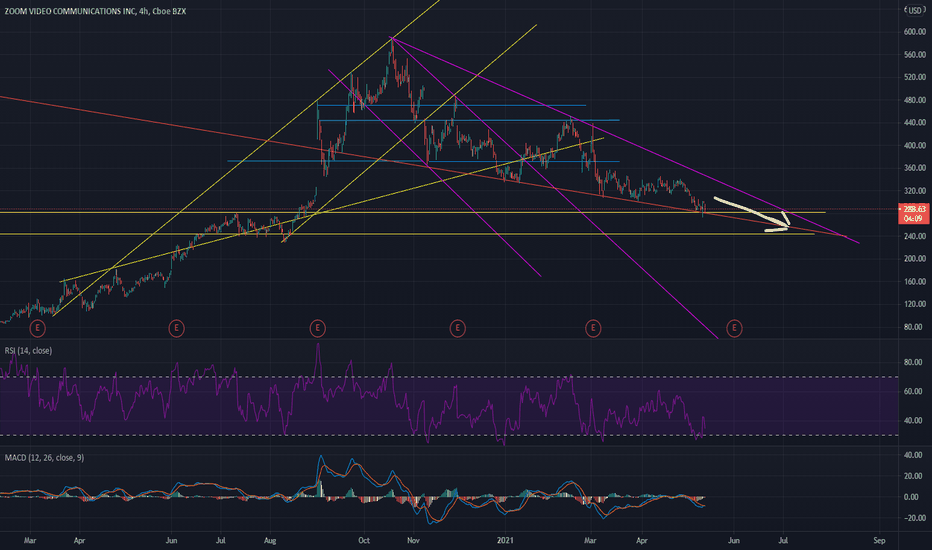Screen dimensions: 932x550
Task: Click the earnings E marker between Nov and 2021
Action: pos(457,328)
